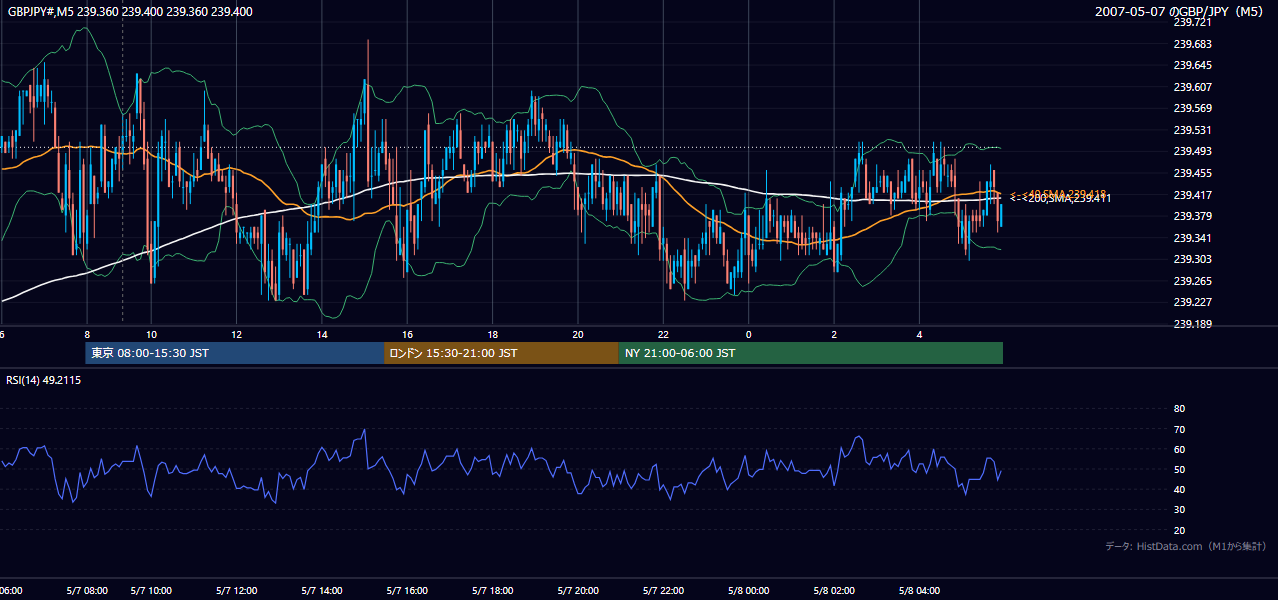This screenshot has height=600, width=1278.
Task: Click price level 239.569 on the axis
Action: 1192,109
